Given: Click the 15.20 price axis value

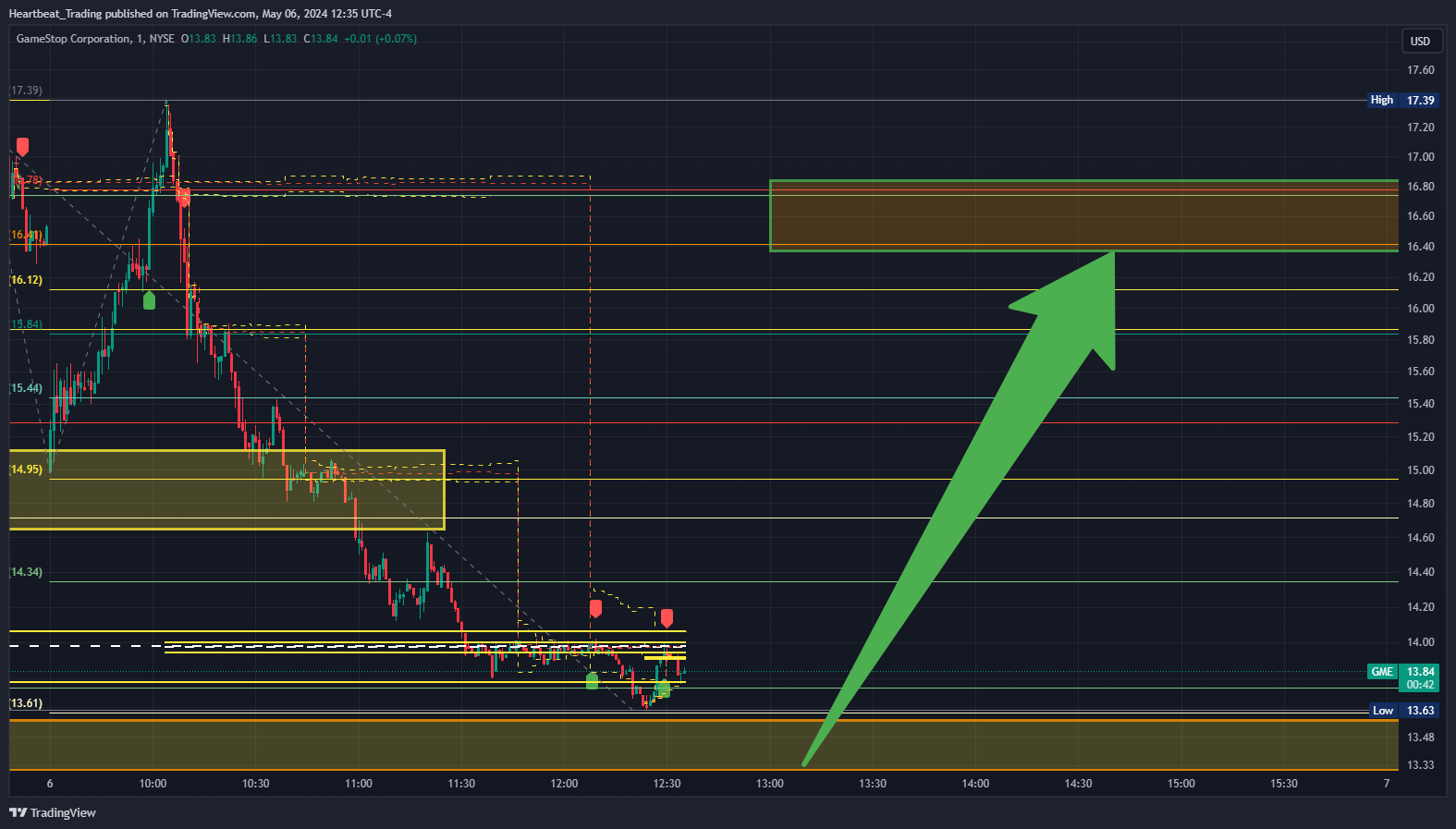Looking at the screenshot, I should [x=1421, y=437].
